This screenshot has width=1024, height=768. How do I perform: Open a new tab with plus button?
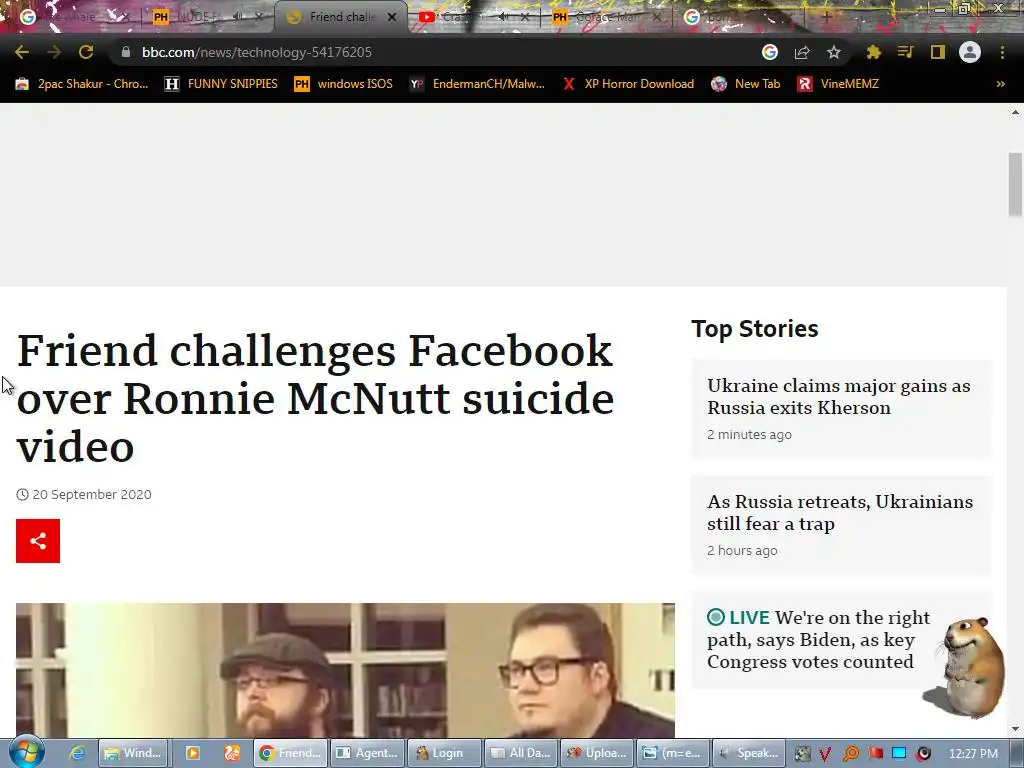pyautogui.click(x=825, y=17)
